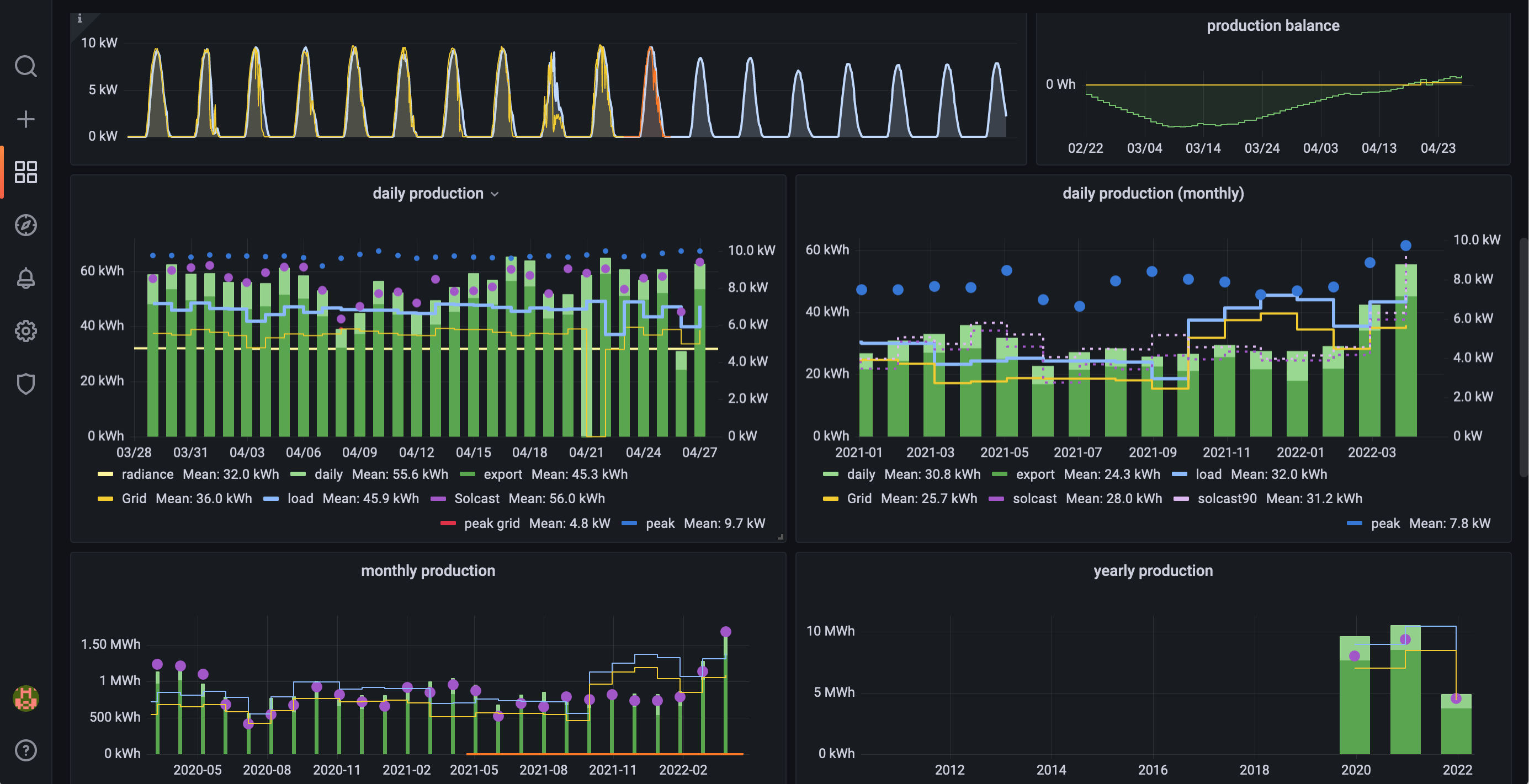
Task: Open the Explore compass icon
Action: (25, 225)
